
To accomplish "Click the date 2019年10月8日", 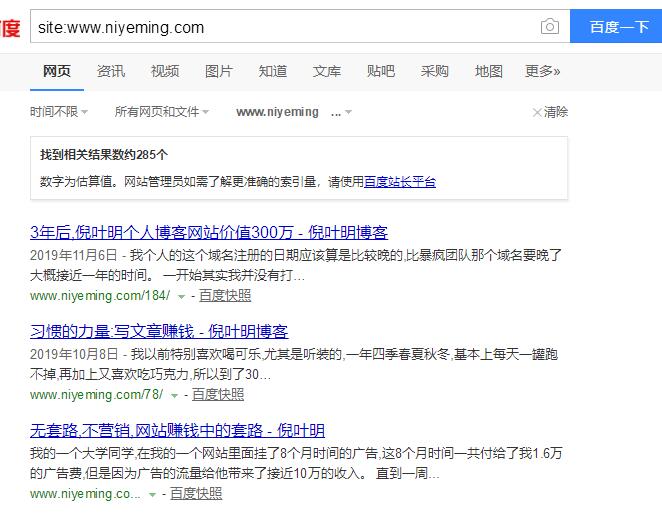I will tap(74, 354).
